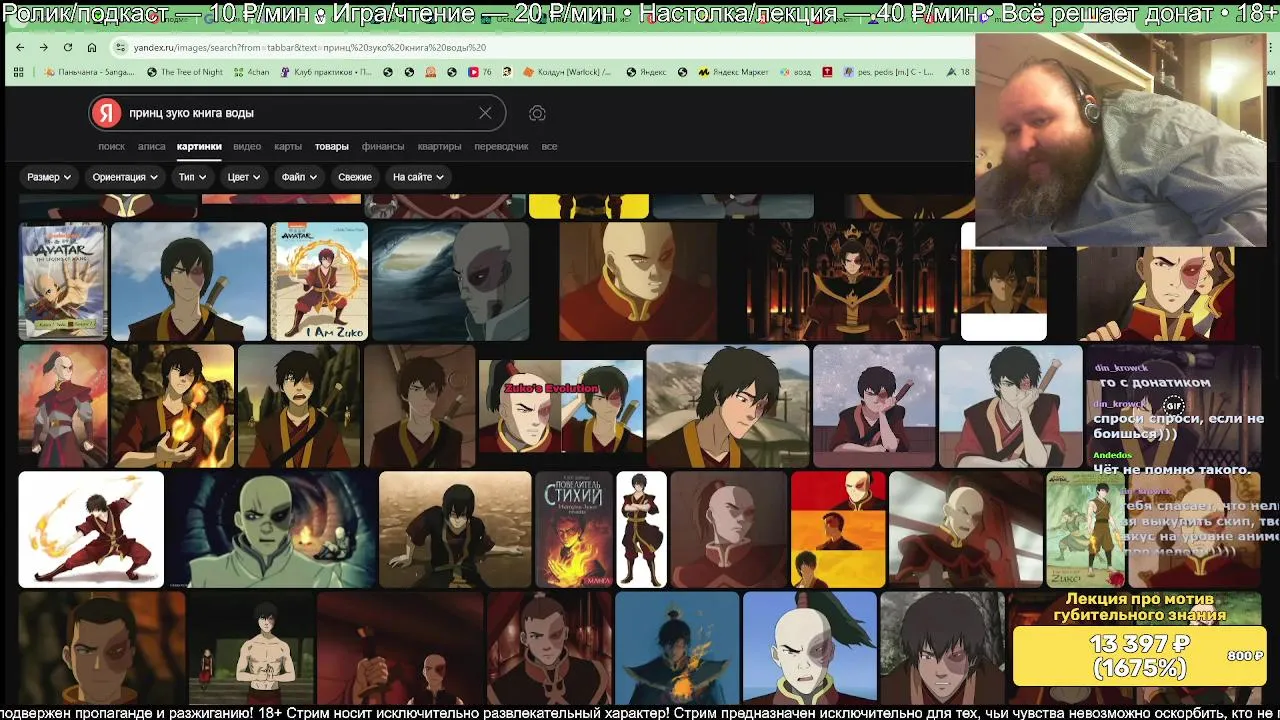Open large Zuko profile with desert background
Screen dimensions: 1280x720
[x=728, y=406]
